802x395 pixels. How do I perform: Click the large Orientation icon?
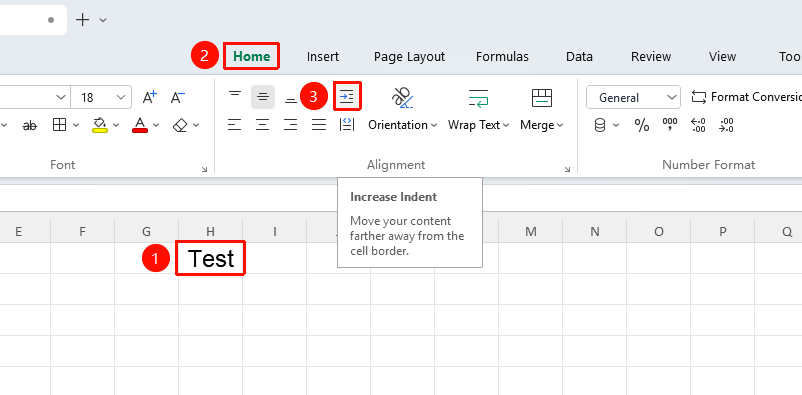(402, 97)
